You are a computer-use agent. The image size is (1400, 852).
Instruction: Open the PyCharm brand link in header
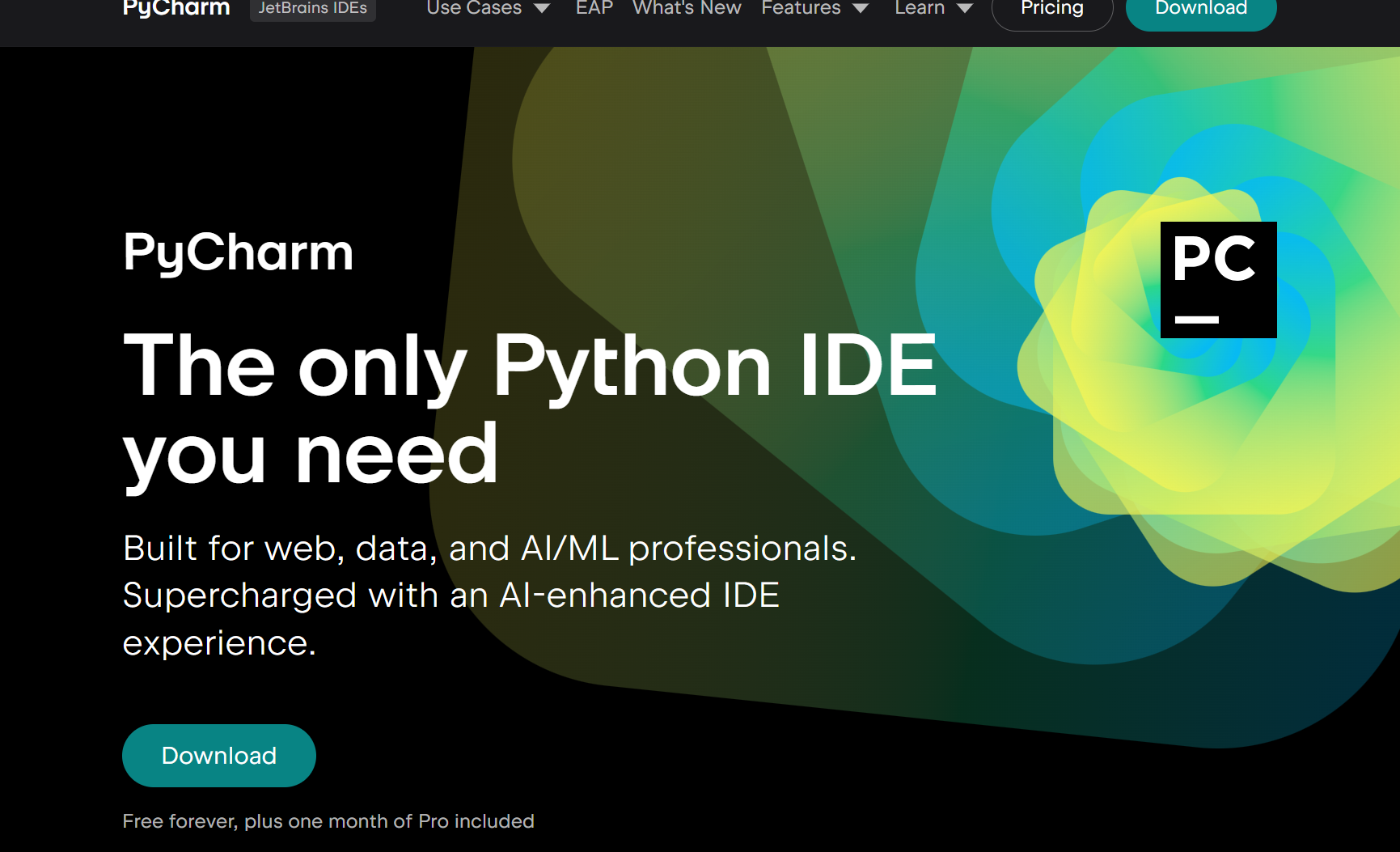coord(176,8)
